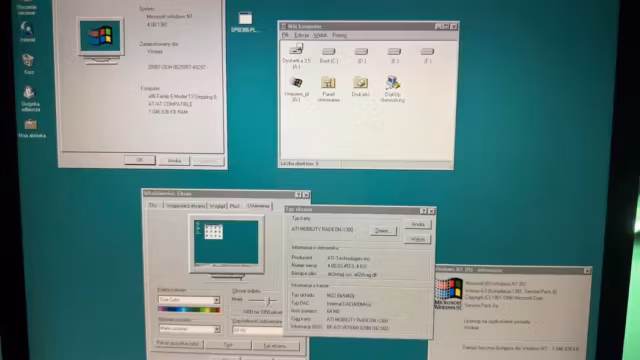This screenshot has width=640, height=360.
Task: Click OK in the system properties dialog
Action: tap(140, 160)
